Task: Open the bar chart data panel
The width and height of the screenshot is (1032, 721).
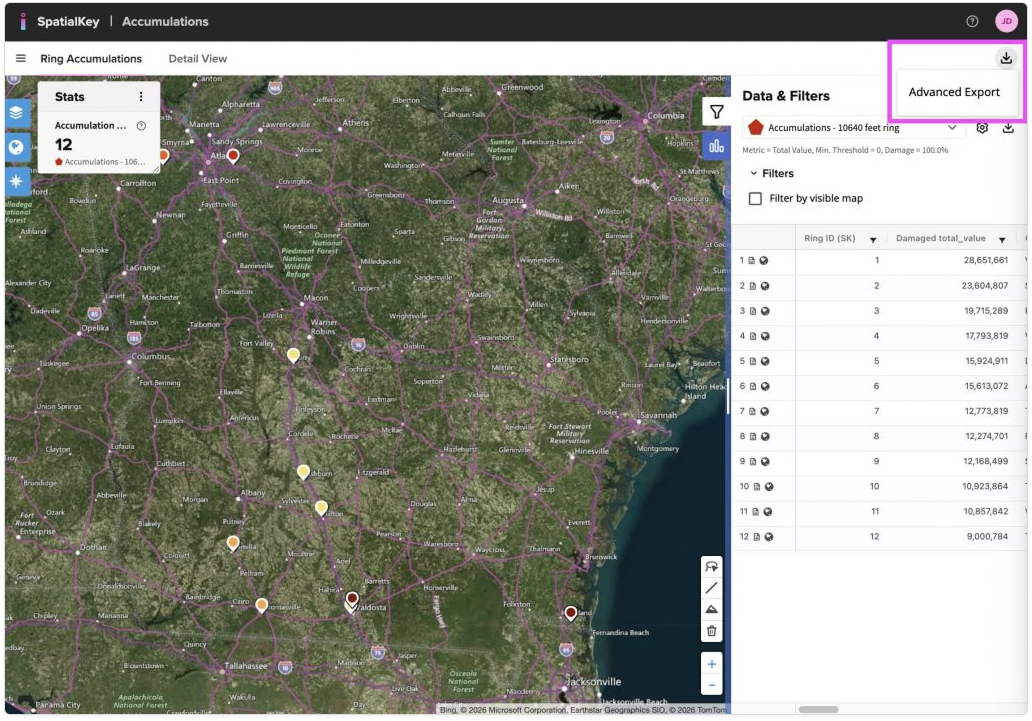Action: coord(716,145)
